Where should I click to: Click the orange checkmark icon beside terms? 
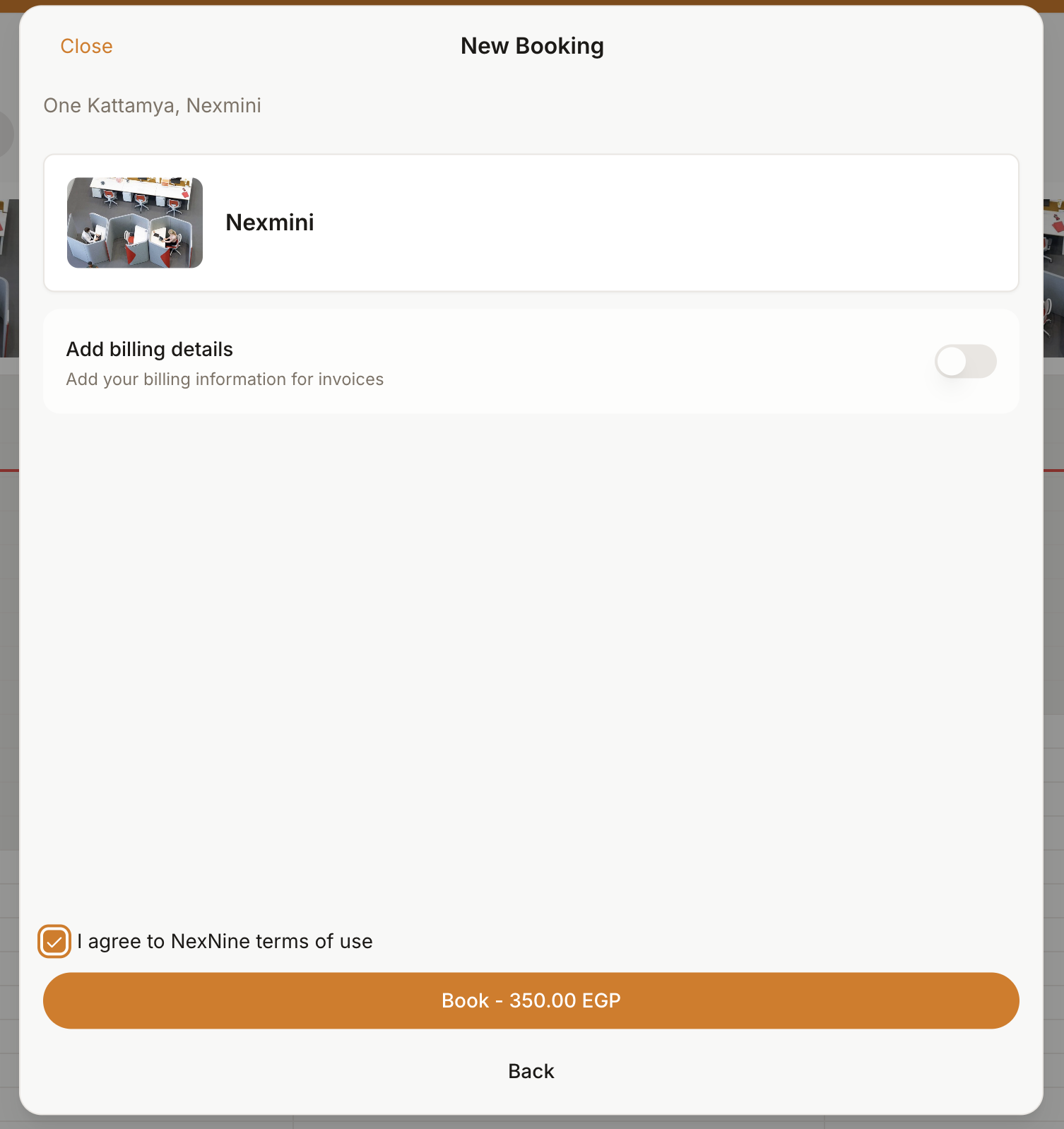(54, 941)
